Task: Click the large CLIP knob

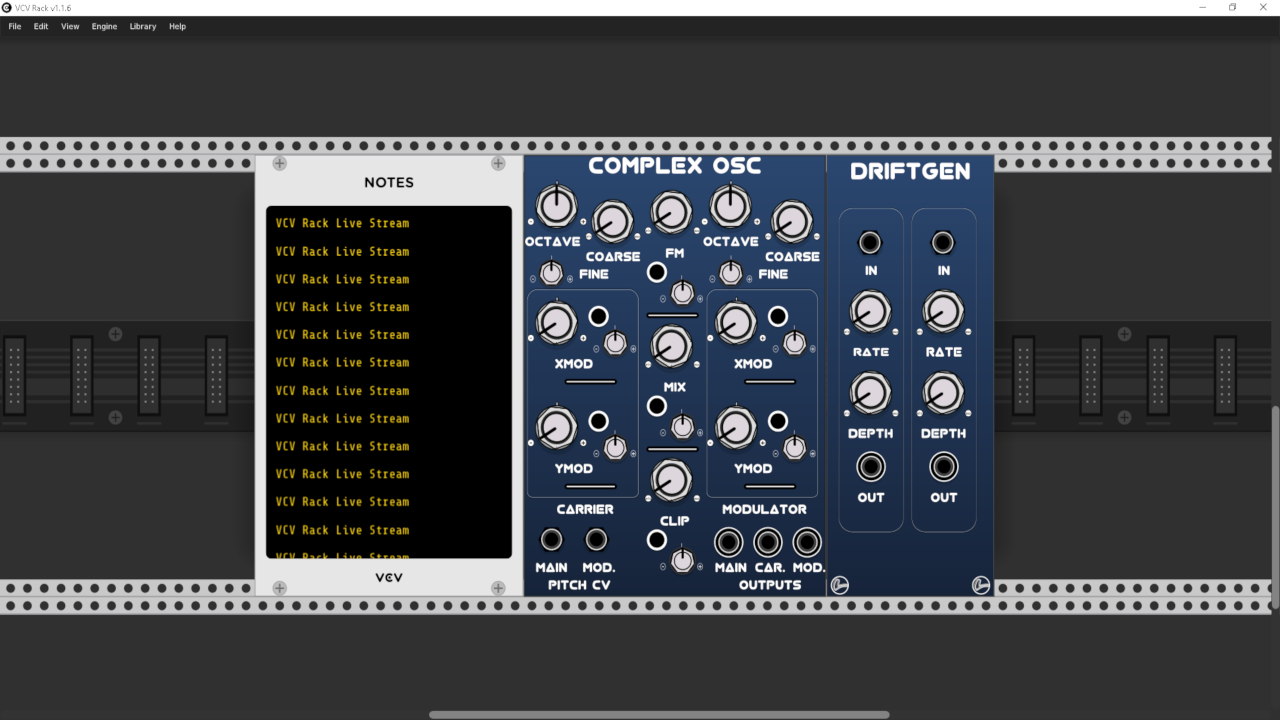Action: (671, 480)
